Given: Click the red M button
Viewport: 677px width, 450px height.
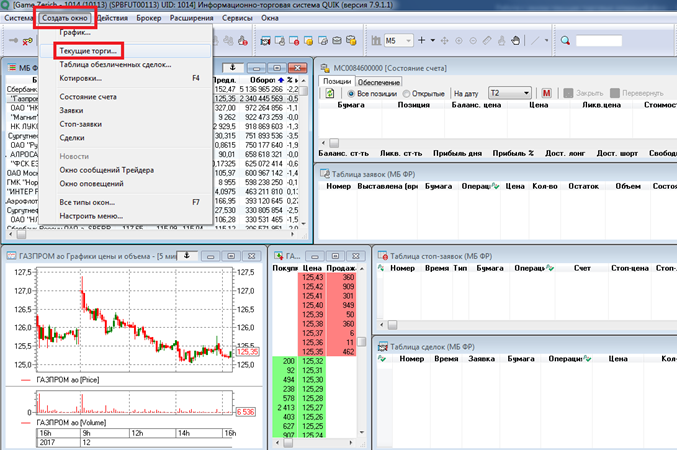Looking at the screenshot, I should click(547, 93).
